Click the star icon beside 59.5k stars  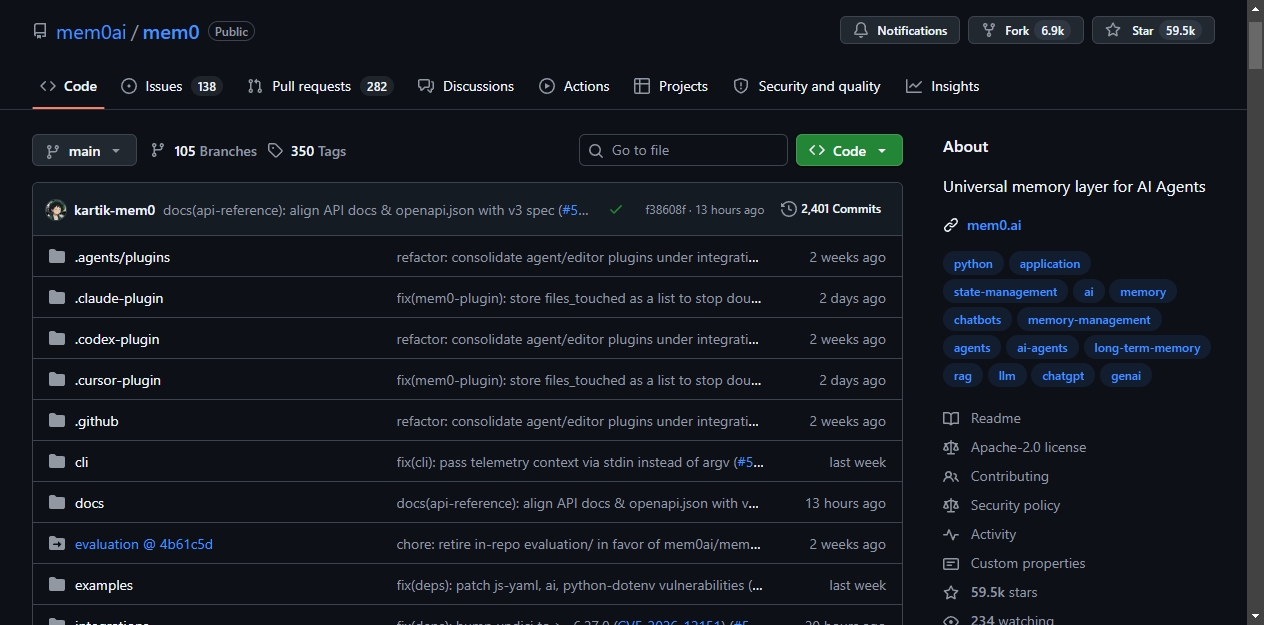click(951, 592)
